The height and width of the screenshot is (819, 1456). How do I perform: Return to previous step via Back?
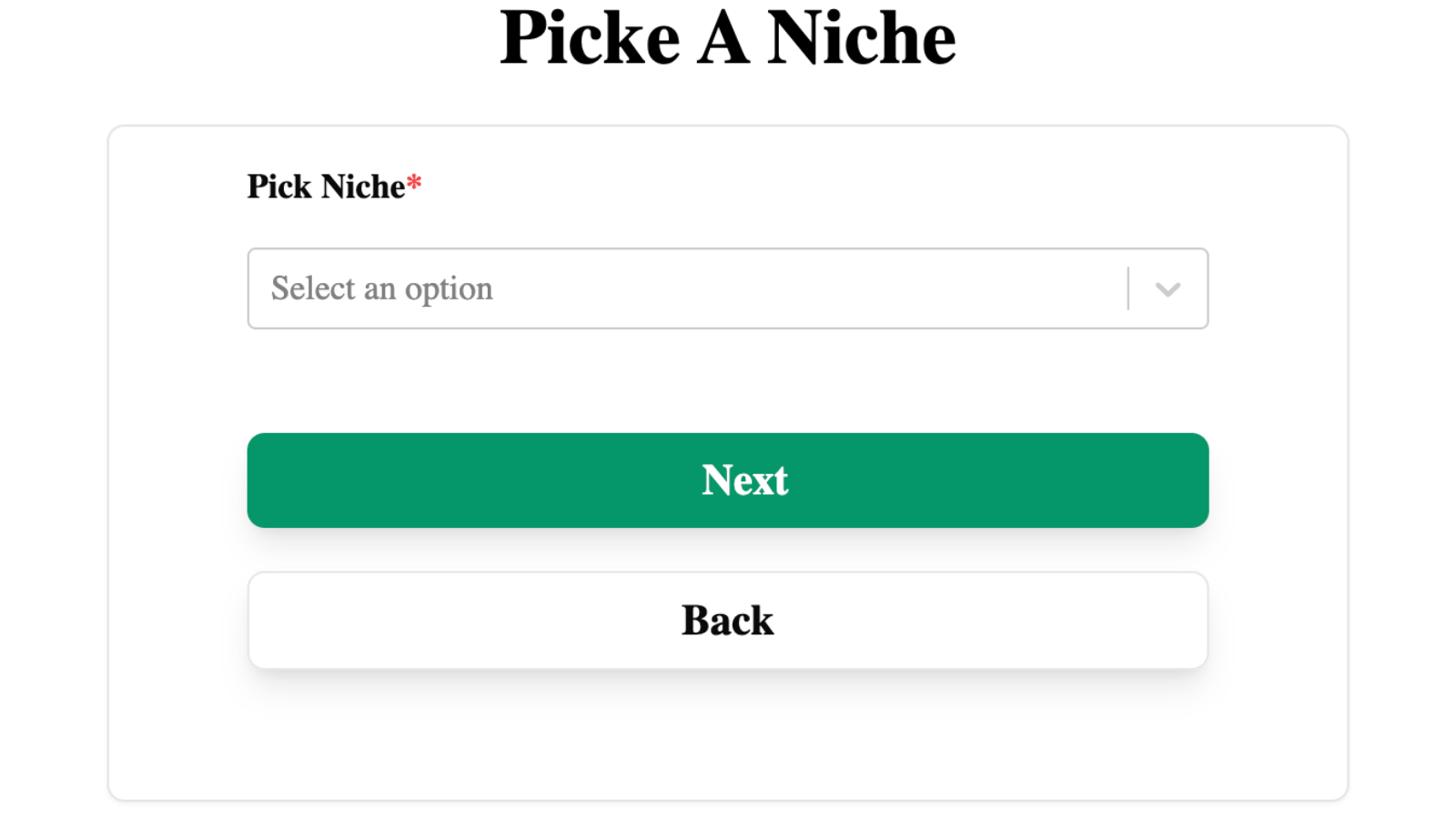click(x=728, y=621)
